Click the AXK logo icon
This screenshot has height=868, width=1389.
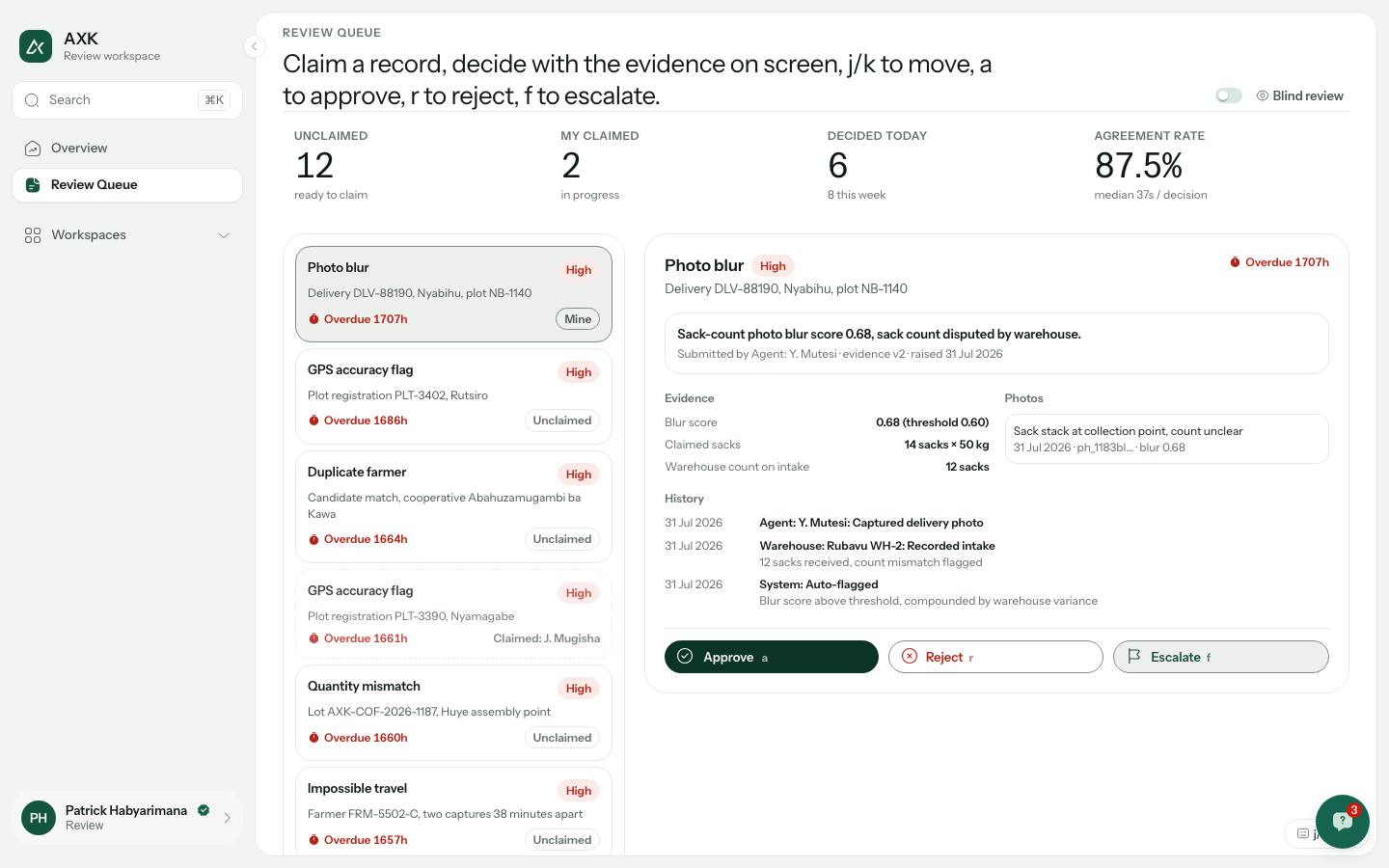tap(36, 46)
